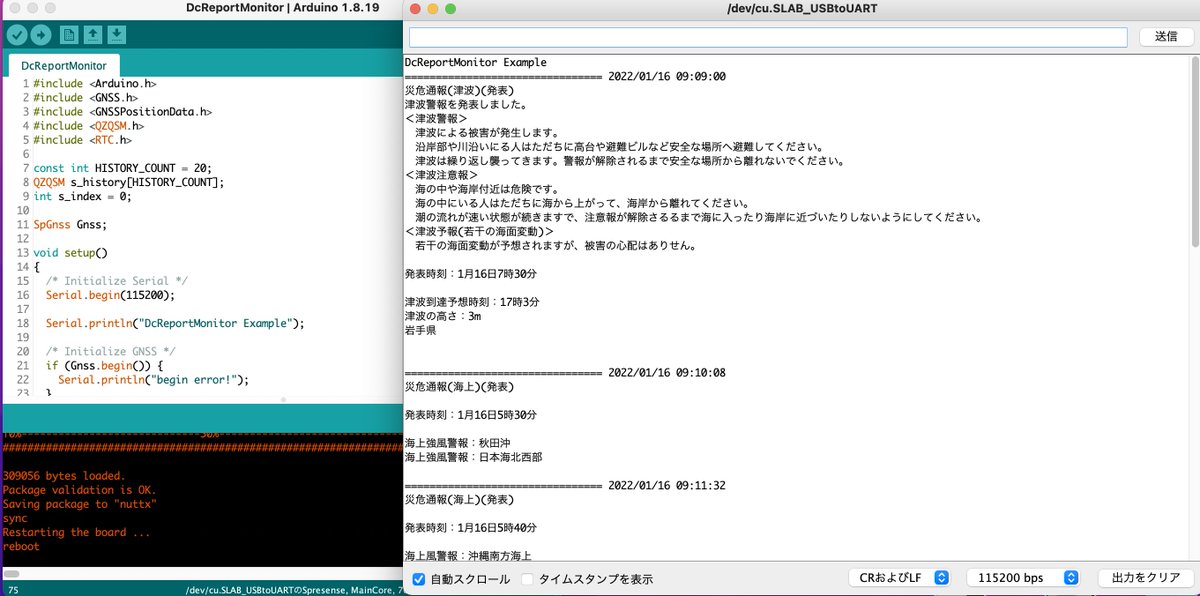Click the '岩手県' line in serial output
1200x596 pixels.
point(421,329)
